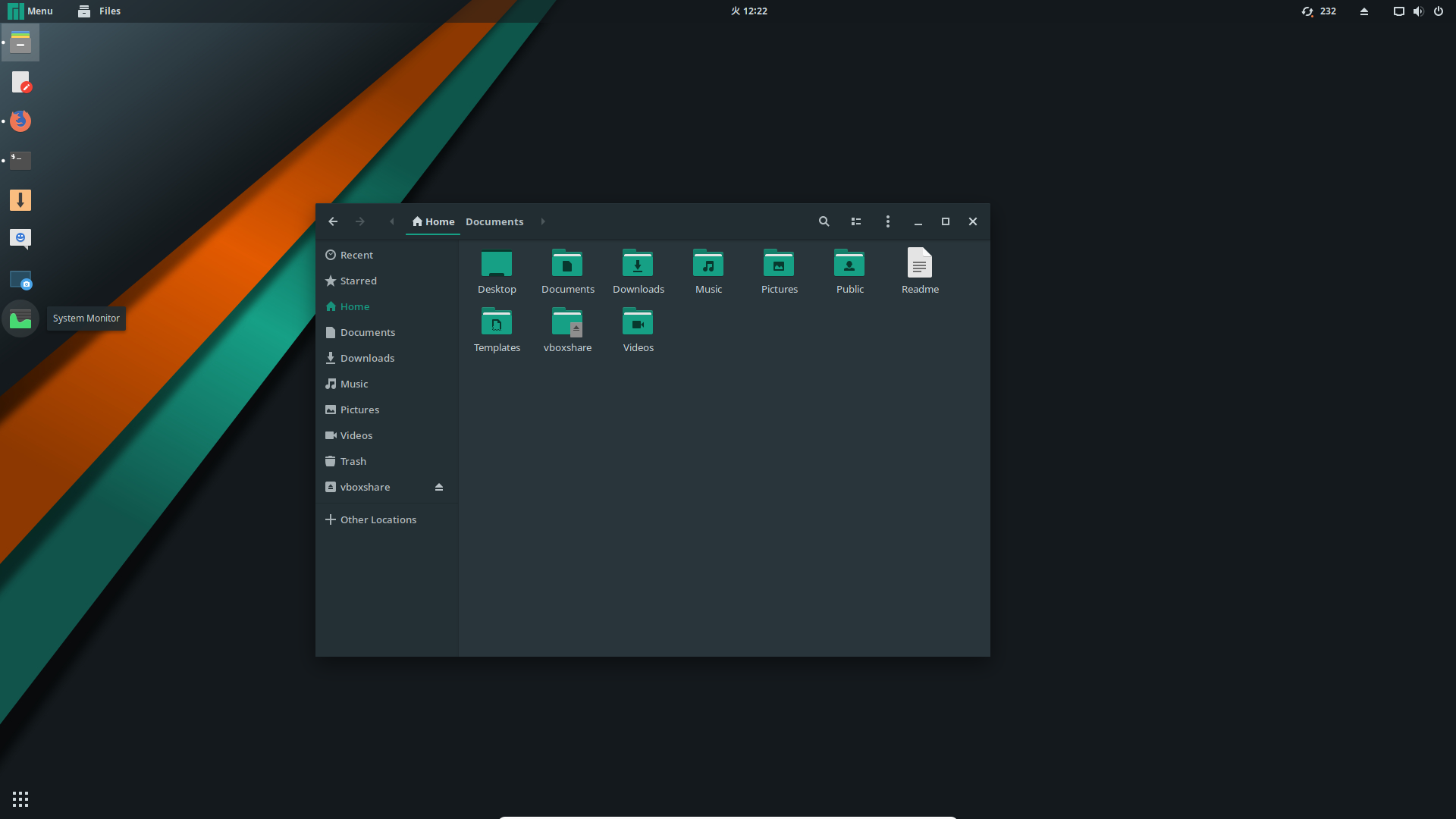Go back using the back arrow
1456x819 pixels.
pos(333,221)
